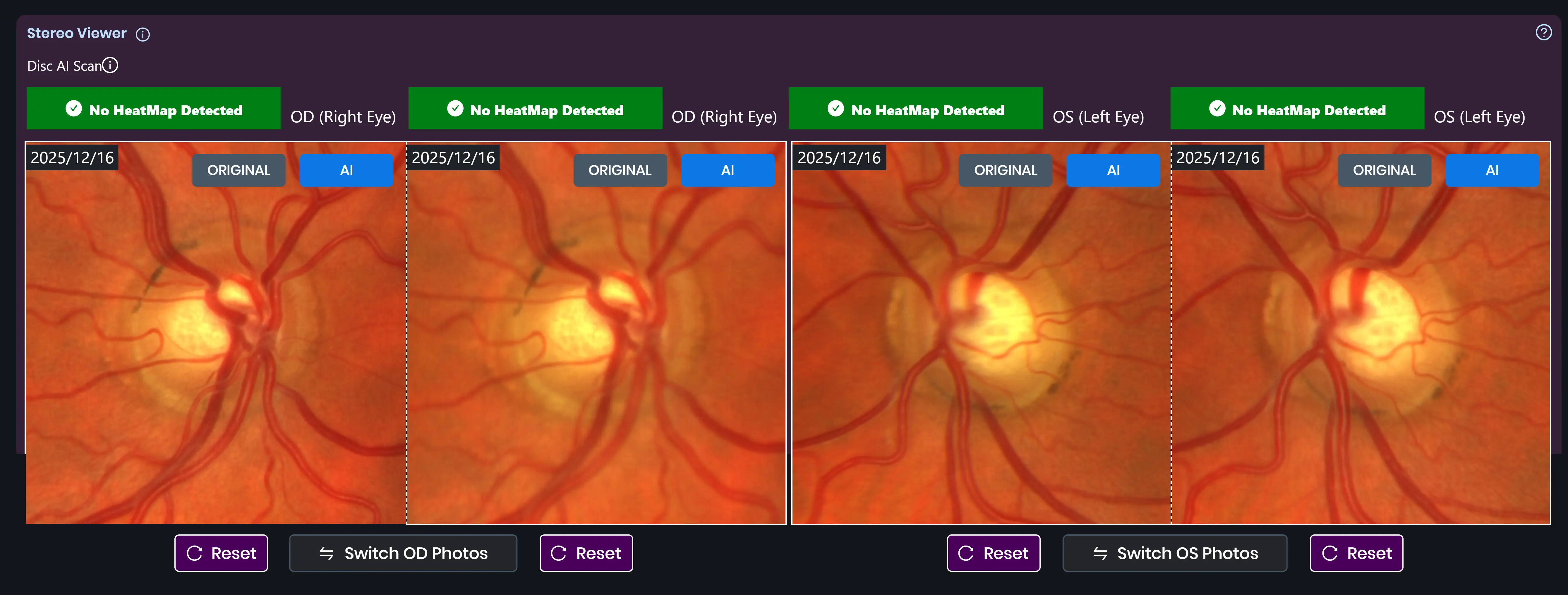Click the circular-arrow icon on leftmost Reset button
This screenshot has width=1568, height=595.
click(195, 553)
